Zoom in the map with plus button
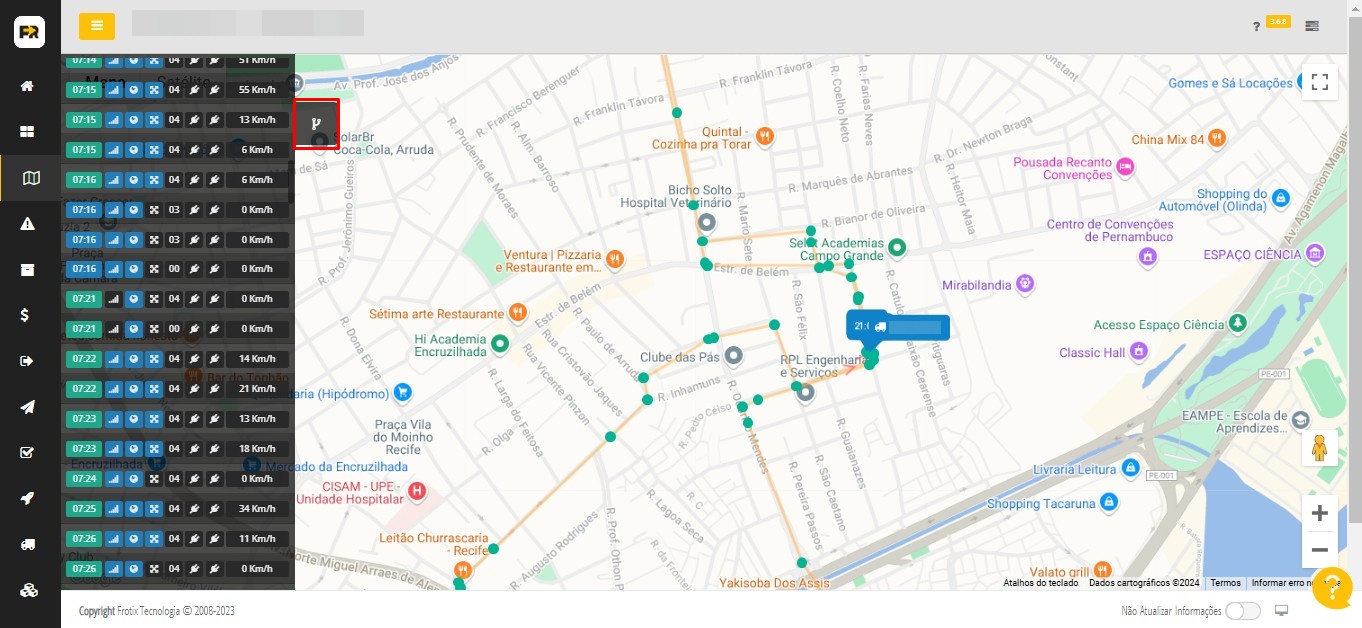The image size is (1362, 628). point(1319,513)
